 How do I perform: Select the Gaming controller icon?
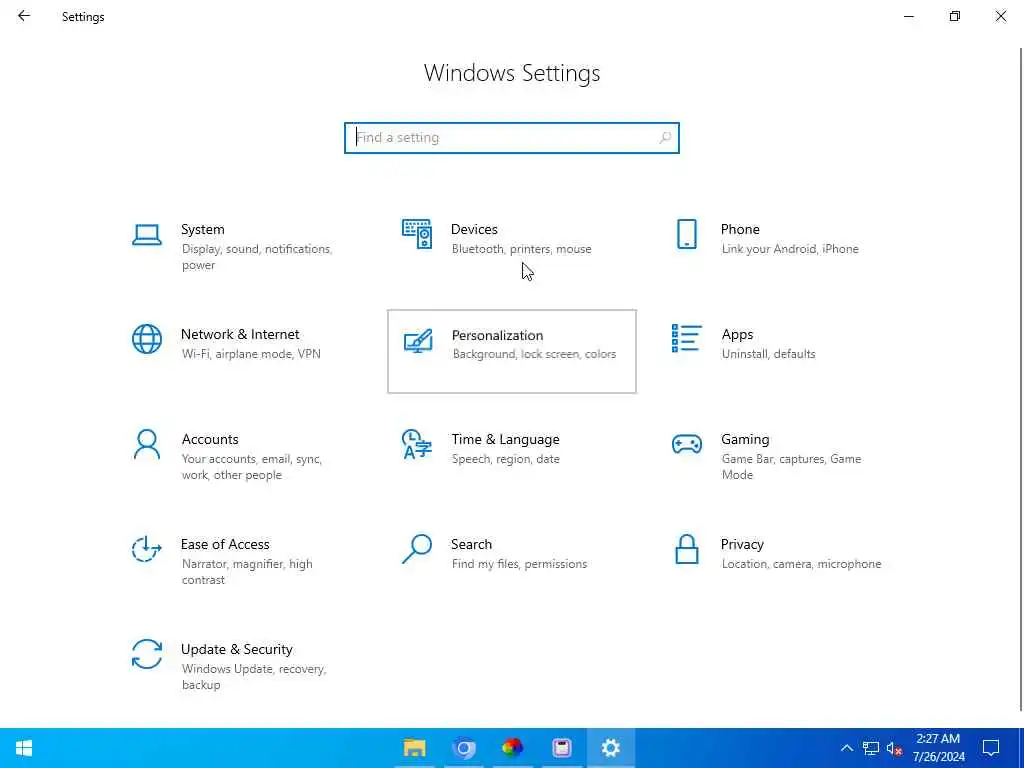[686, 444]
